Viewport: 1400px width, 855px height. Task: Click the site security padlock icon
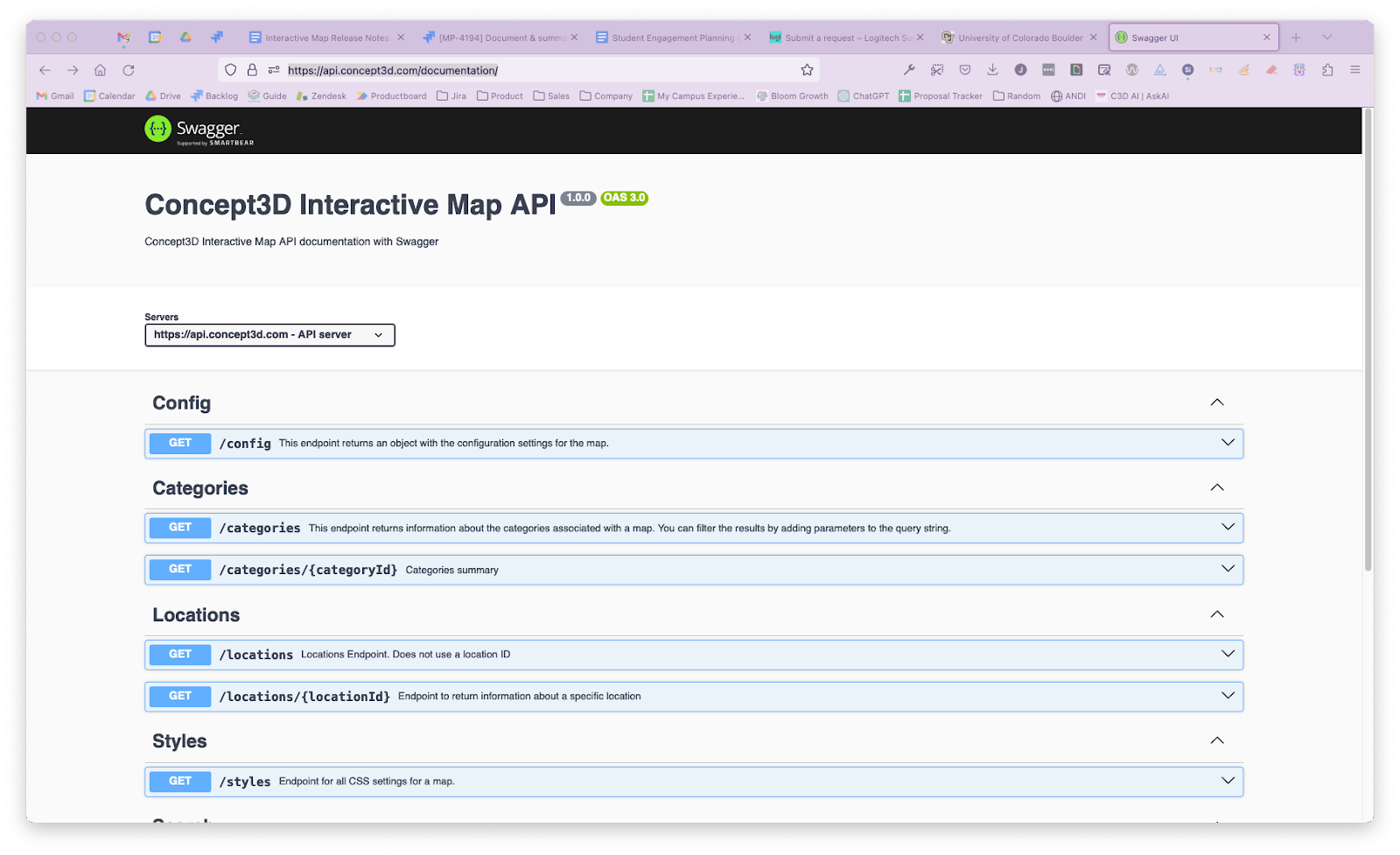[x=252, y=70]
